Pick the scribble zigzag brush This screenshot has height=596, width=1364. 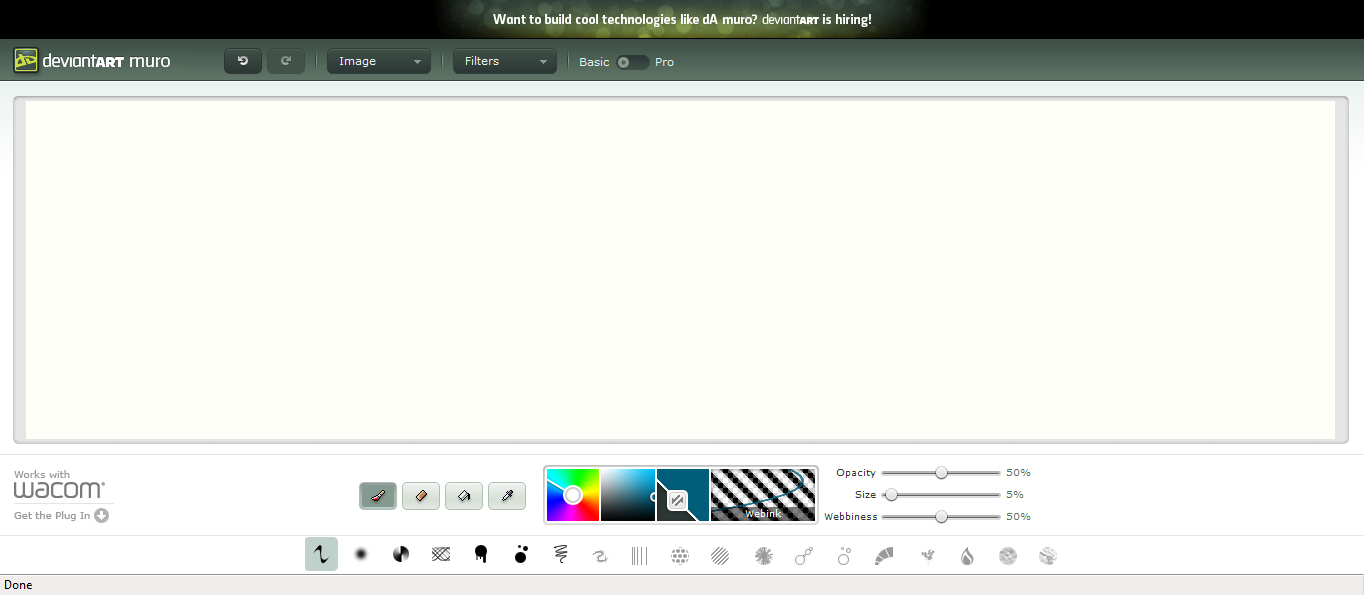tap(560, 555)
